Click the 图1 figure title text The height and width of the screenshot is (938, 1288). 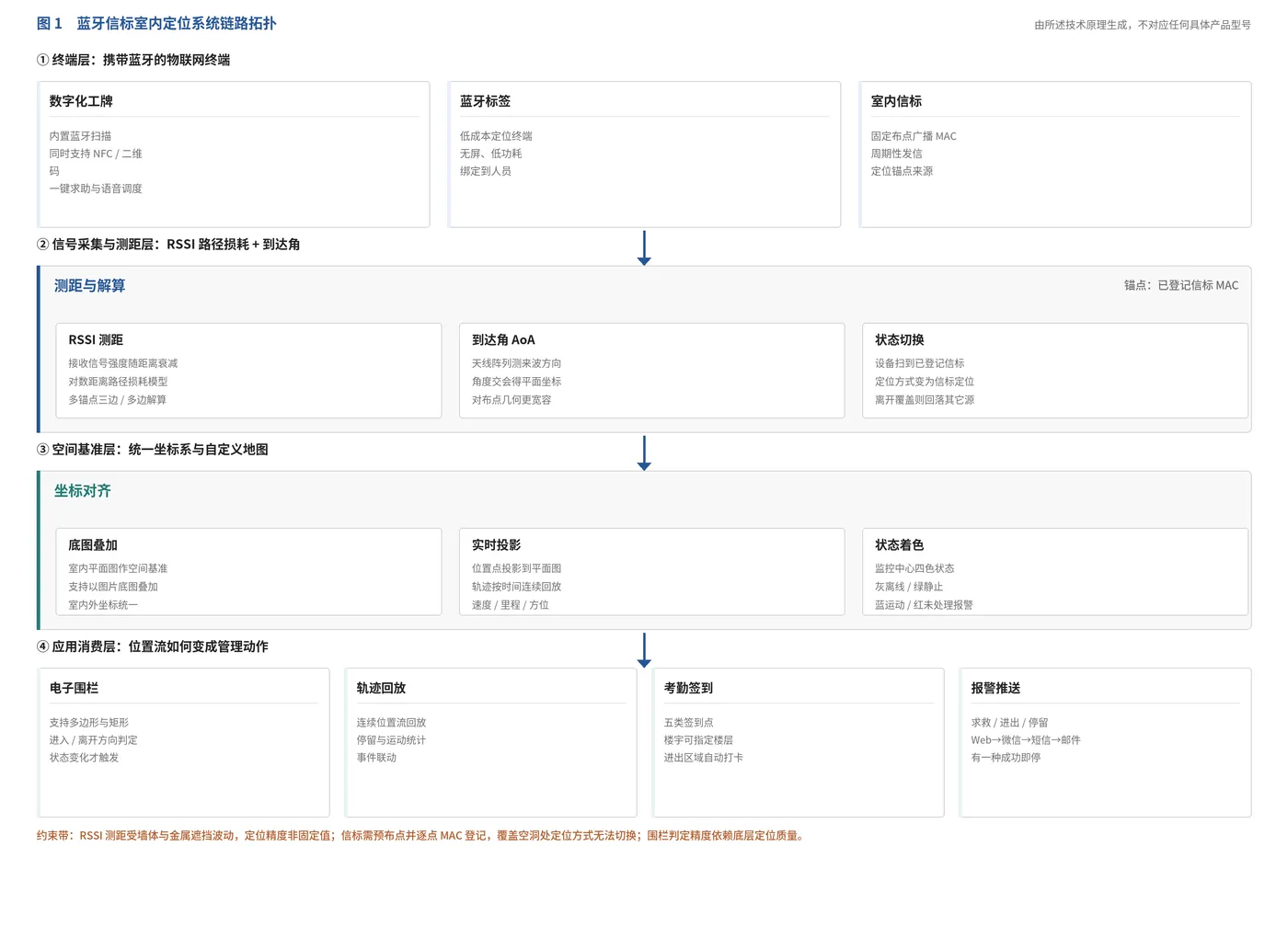coord(156,24)
